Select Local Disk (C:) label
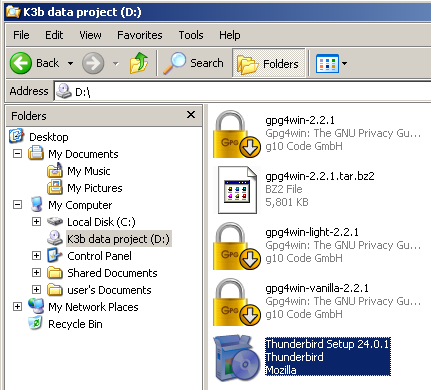Image resolution: width=431 pixels, height=390 pixels. click(101, 222)
